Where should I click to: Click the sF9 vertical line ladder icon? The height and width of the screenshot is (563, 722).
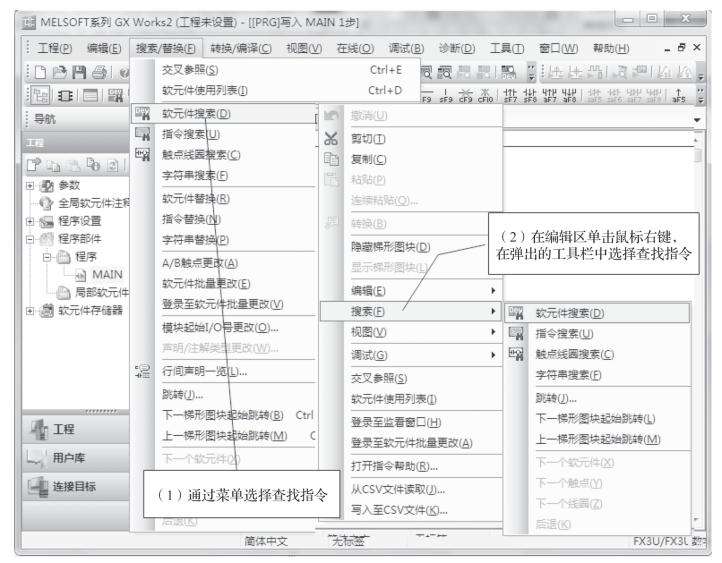(x=446, y=96)
